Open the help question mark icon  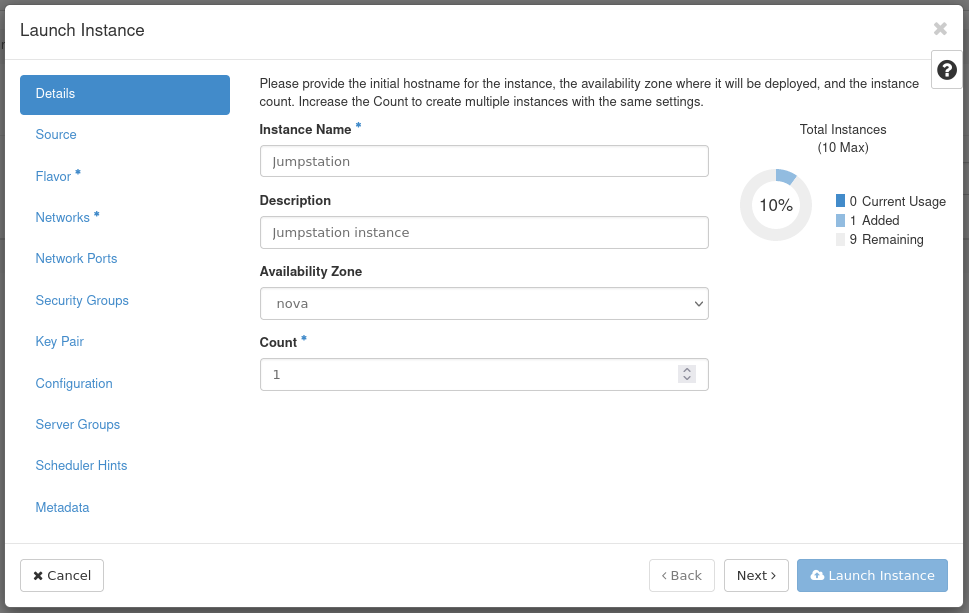(x=946, y=70)
